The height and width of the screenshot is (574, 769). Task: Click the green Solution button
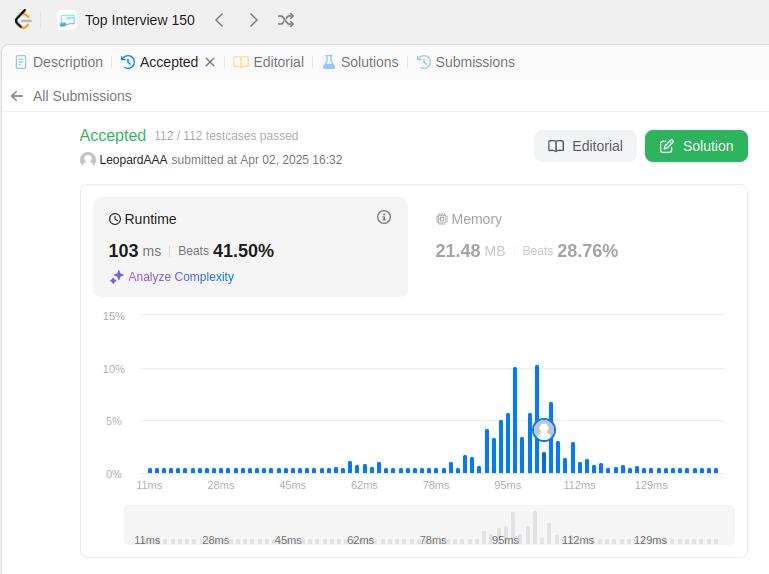pyautogui.click(x=696, y=146)
